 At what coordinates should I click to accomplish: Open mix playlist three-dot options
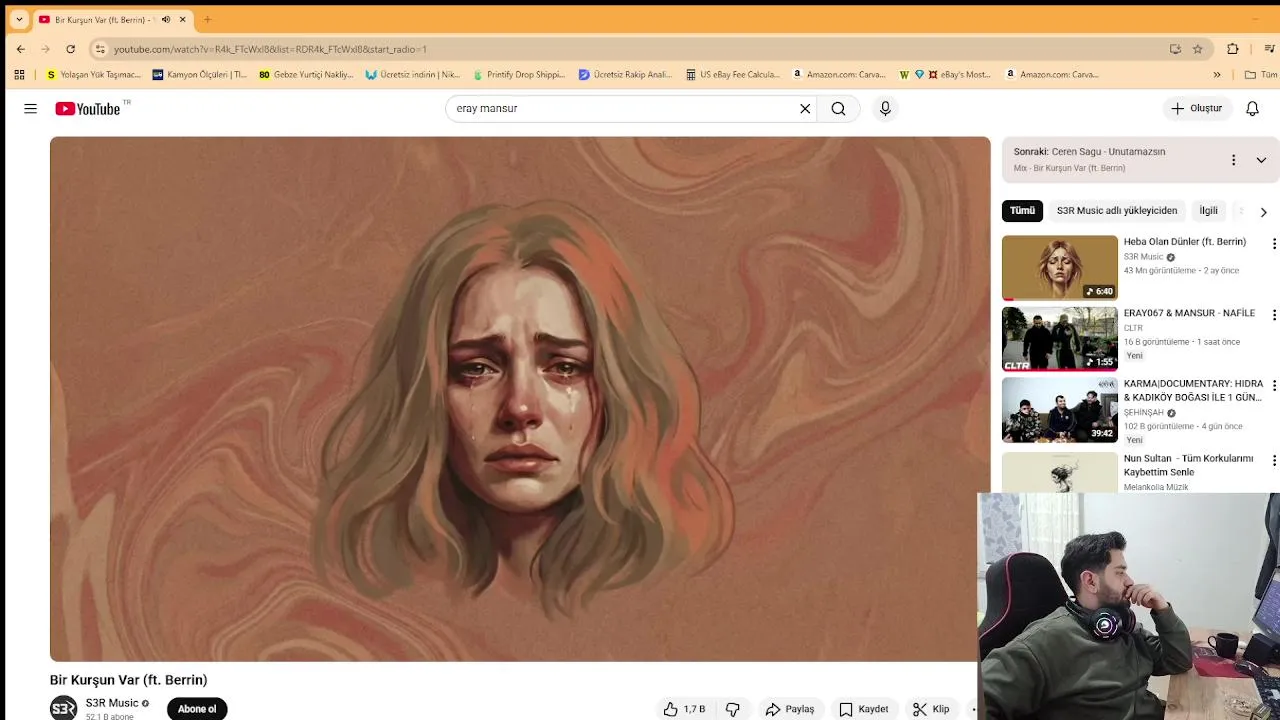pos(1233,160)
